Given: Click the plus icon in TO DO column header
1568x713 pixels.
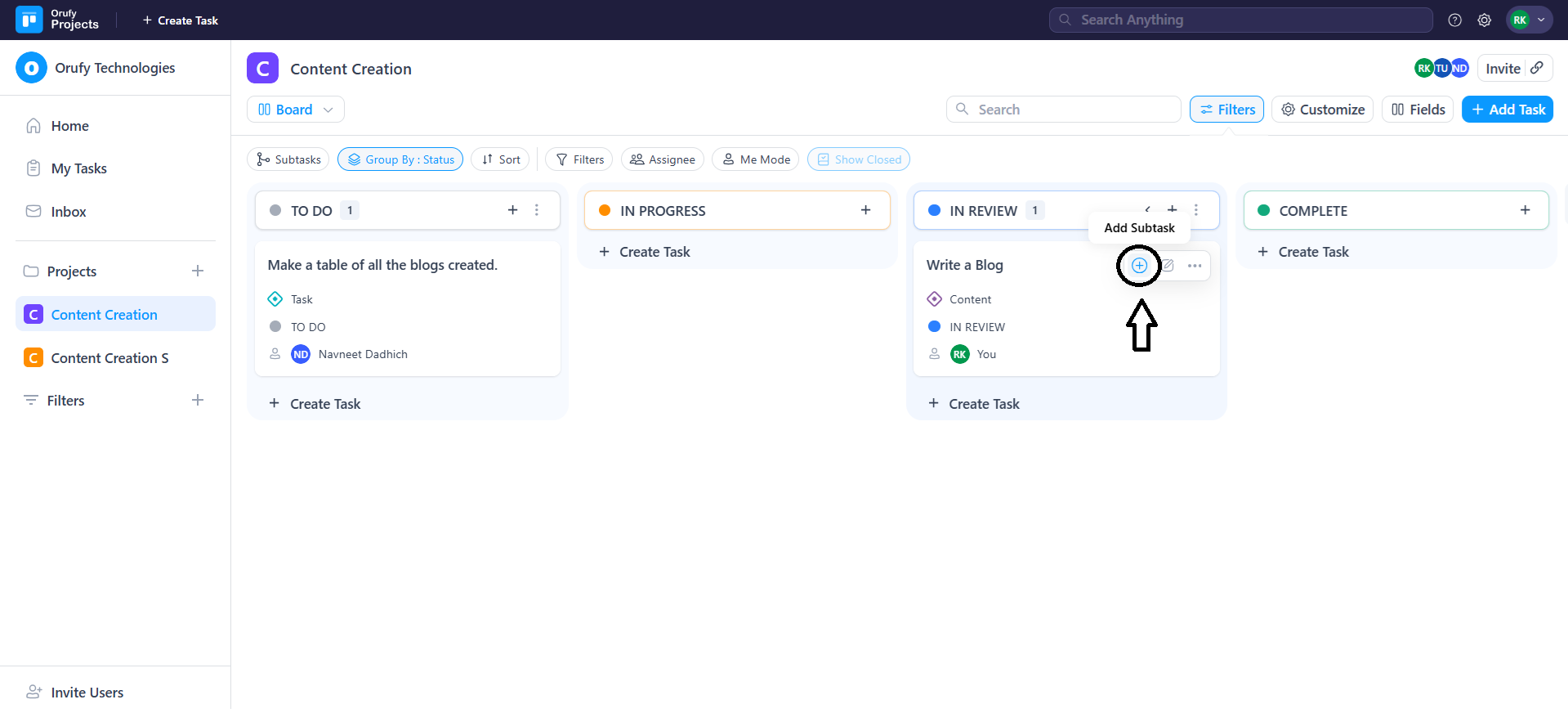Looking at the screenshot, I should pyautogui.click(x=513, y=210).
